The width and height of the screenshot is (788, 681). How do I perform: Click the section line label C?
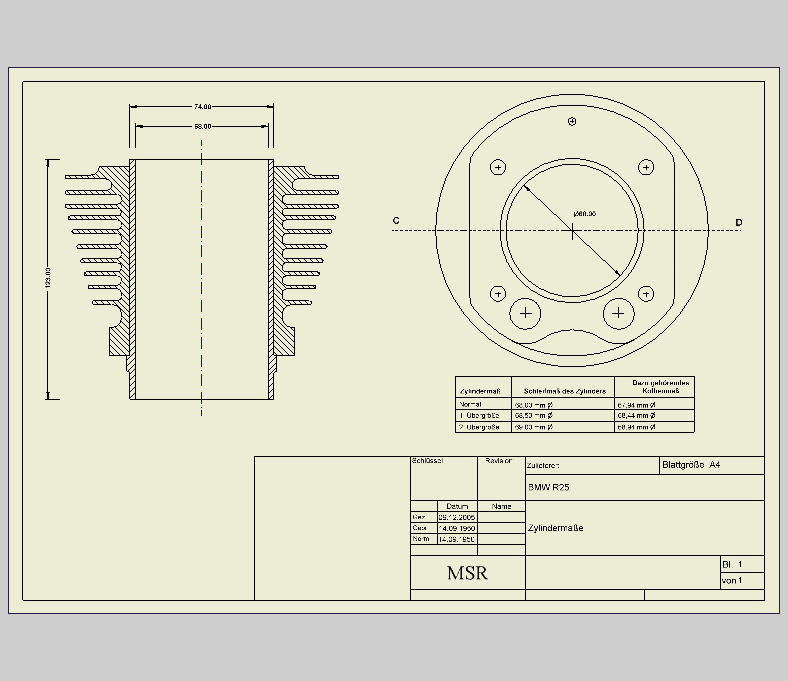point(396,221)
